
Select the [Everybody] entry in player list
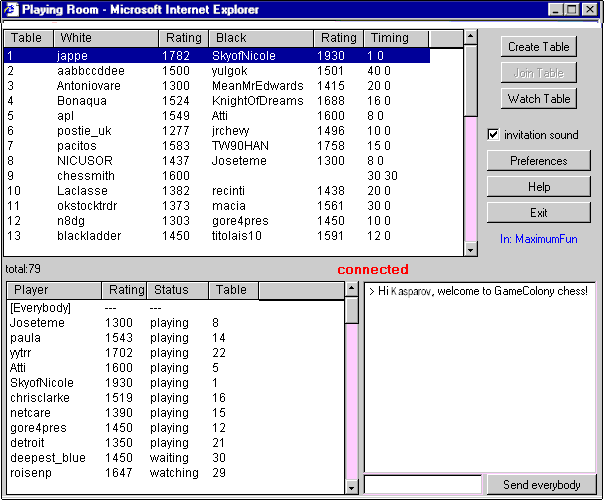pos(42,309)
